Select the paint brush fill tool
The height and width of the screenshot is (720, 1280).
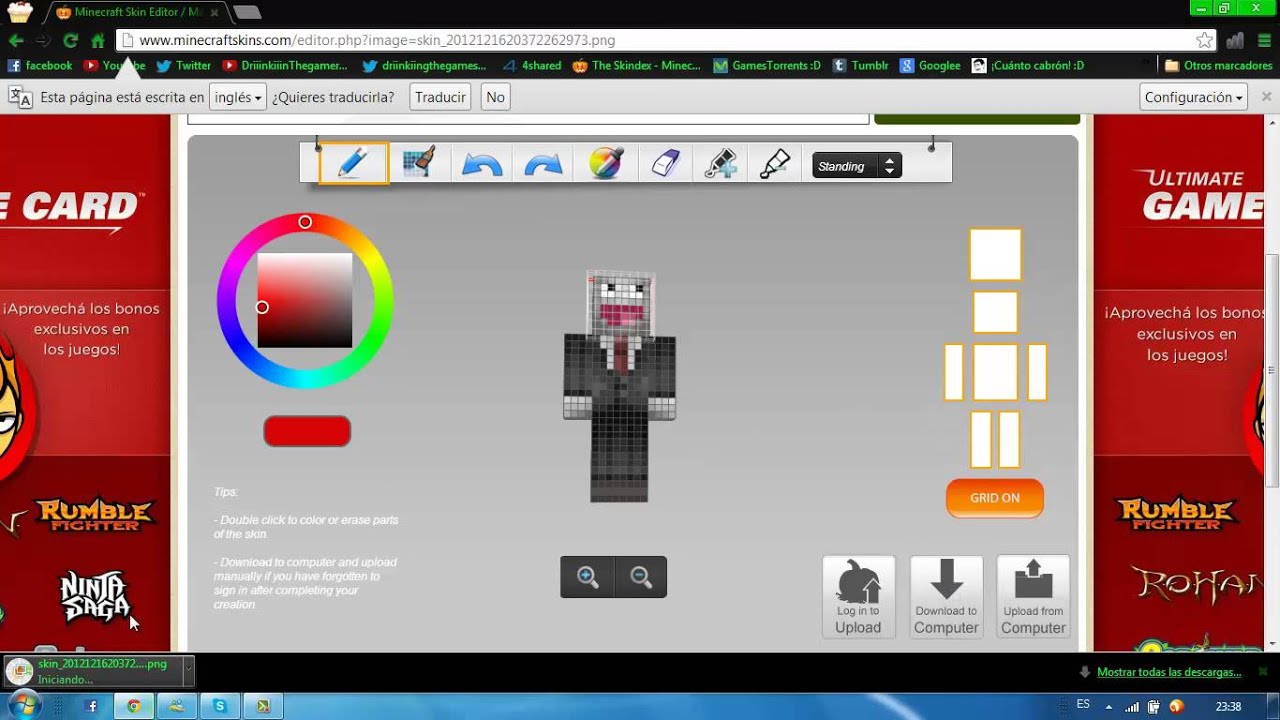(x=418, y=163)
